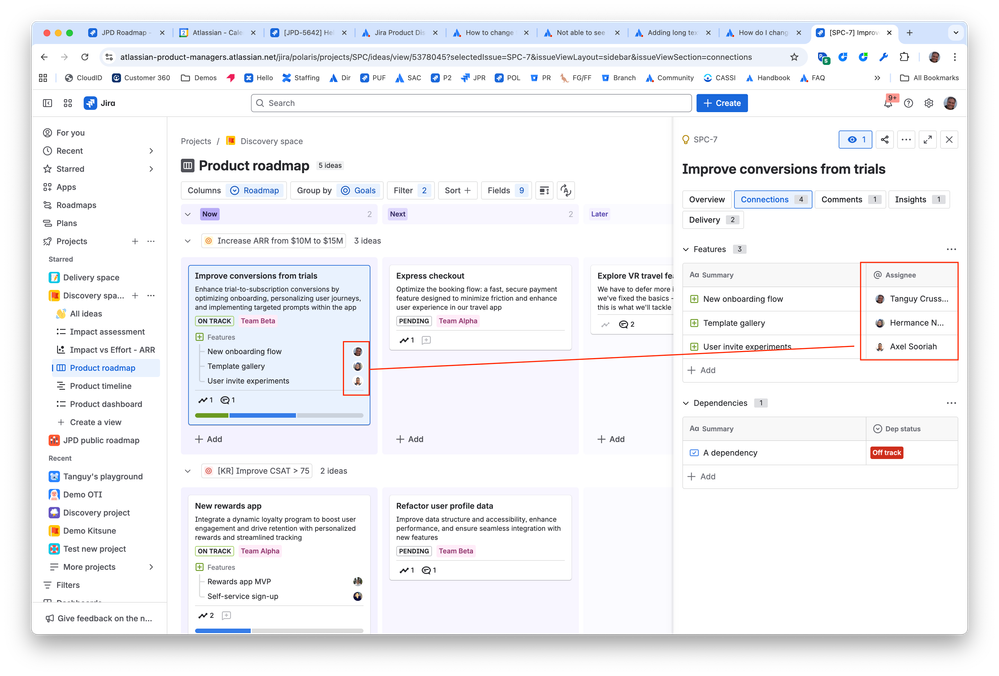Expand More projects chevron
The height and width of the screenshot is (676, 999).
(151, 567)
